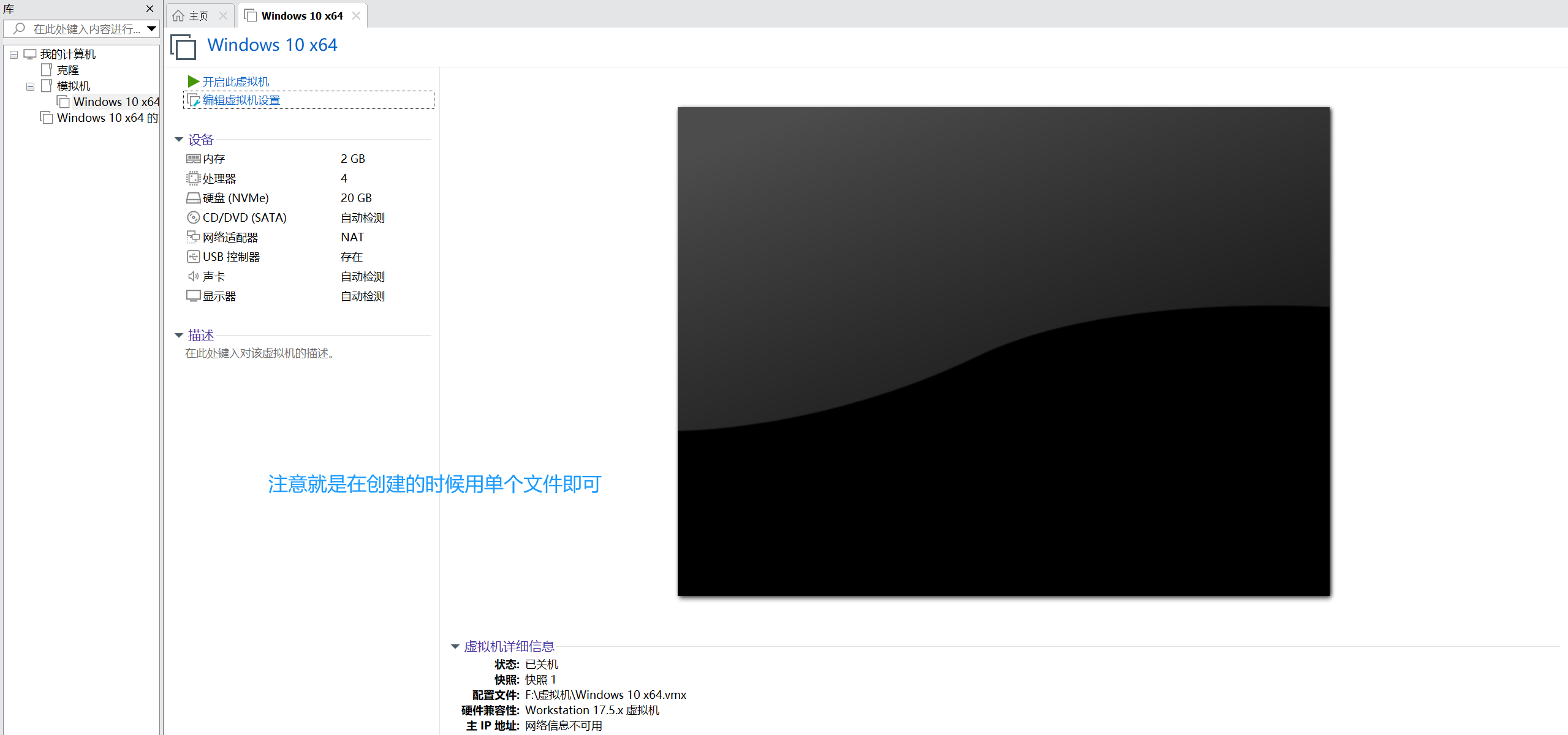
Task: Select 我的计算机 in the library tree
Action: pyautogui.click(x=68, y=55)
